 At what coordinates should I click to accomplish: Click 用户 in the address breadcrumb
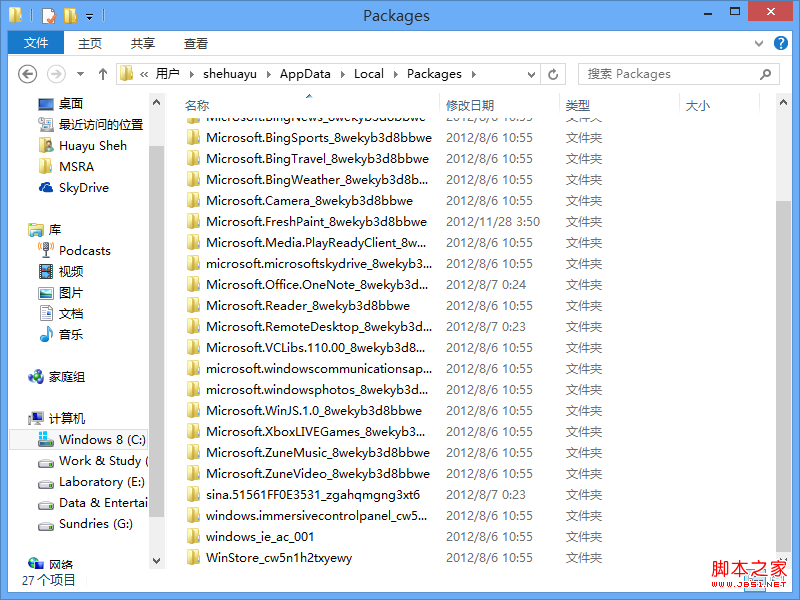point(167,74)
